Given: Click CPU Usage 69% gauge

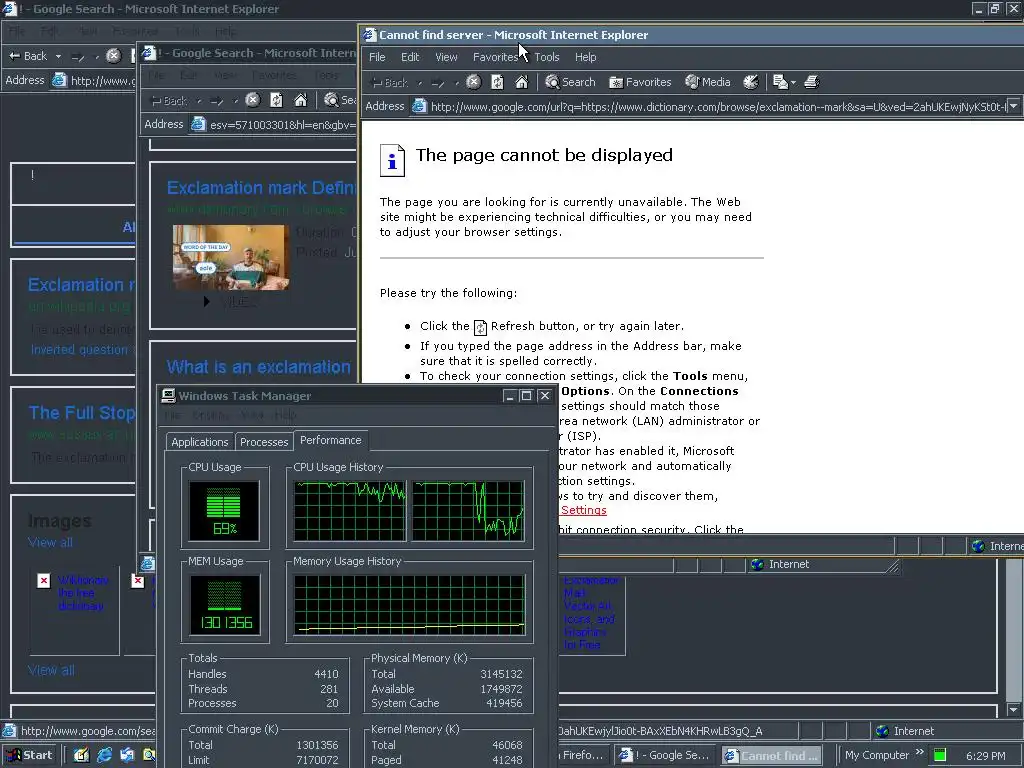Looking at the screenshot, I should click(224, 511).
